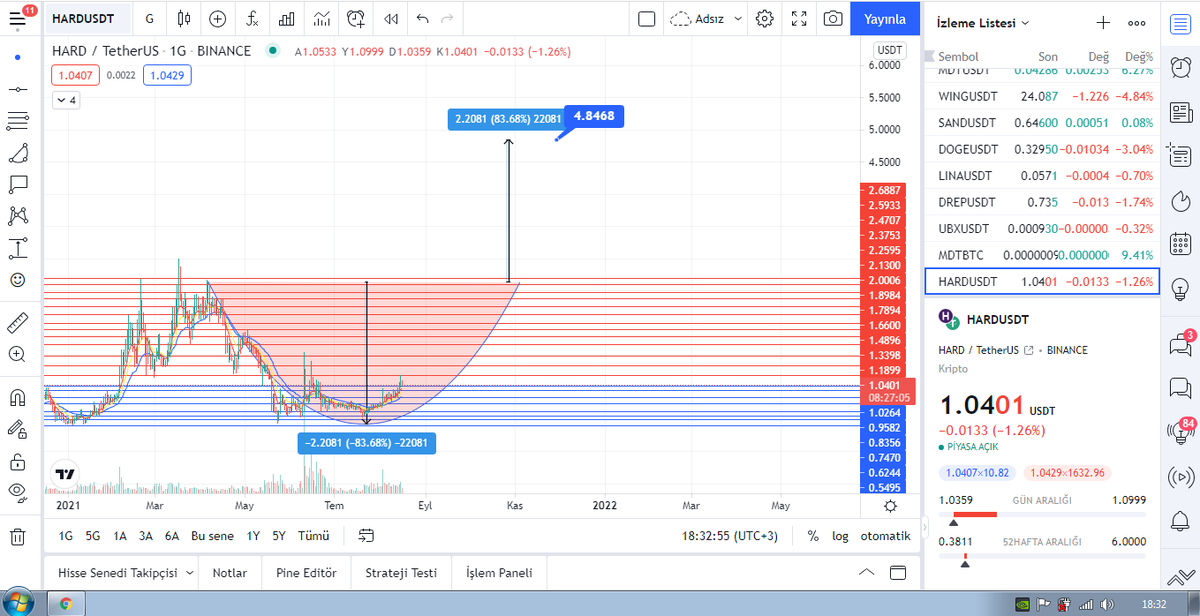Select the zoom in tool
1200x616 pixels.
click(x=17, y=354)
